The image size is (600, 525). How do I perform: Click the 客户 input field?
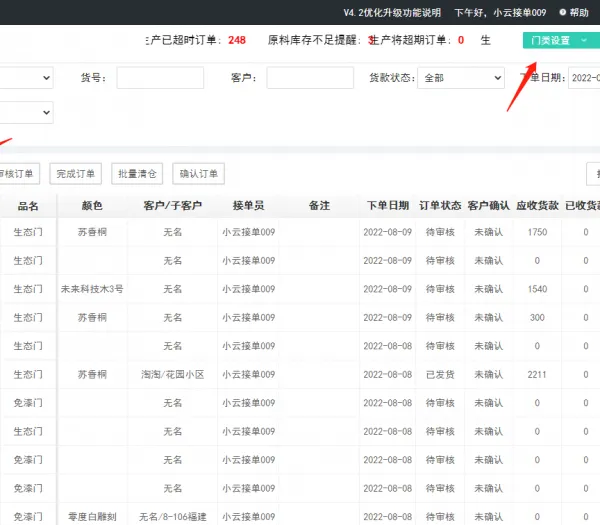coord(310,78)
